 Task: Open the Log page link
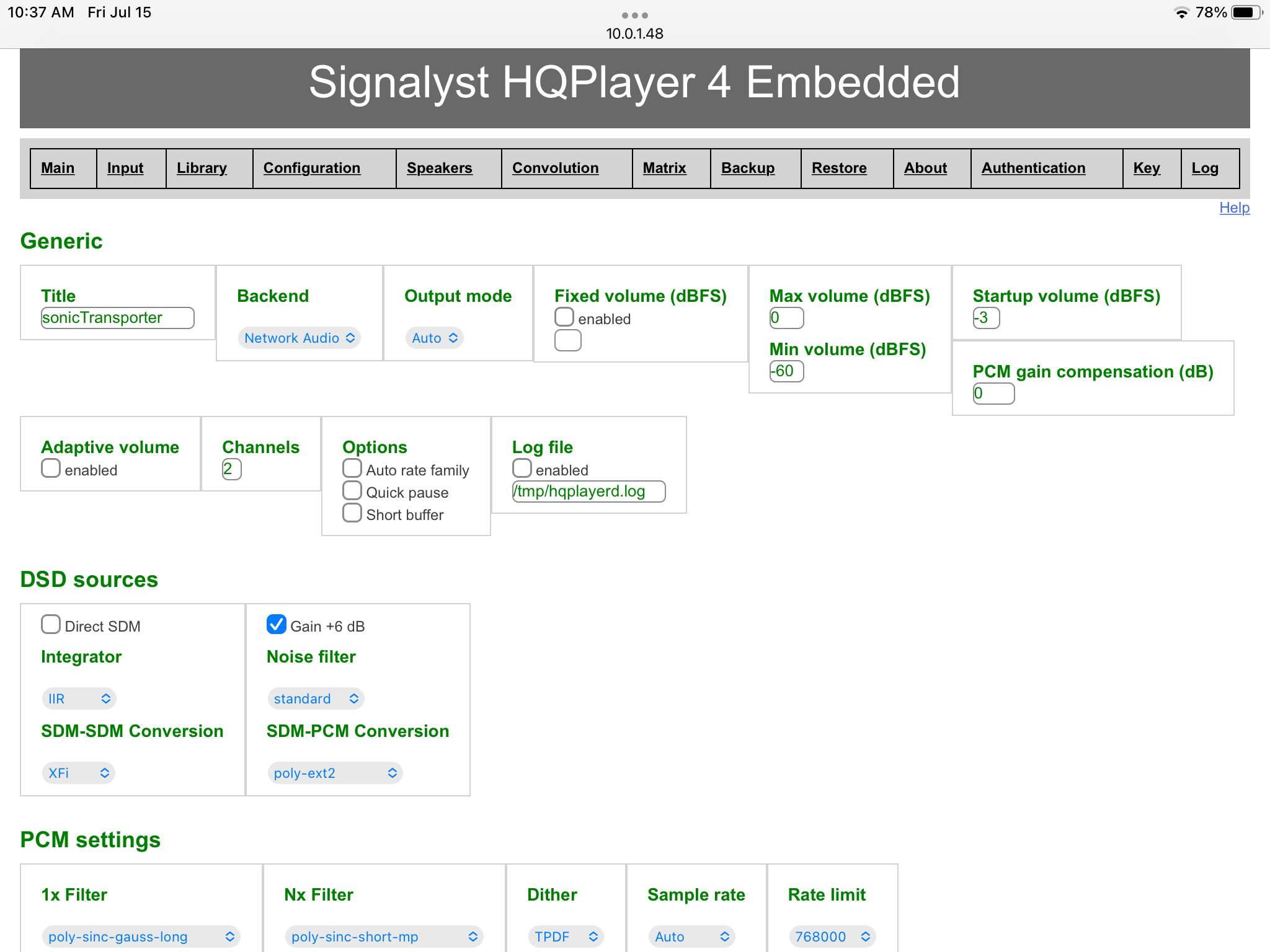pos(1205,168)
